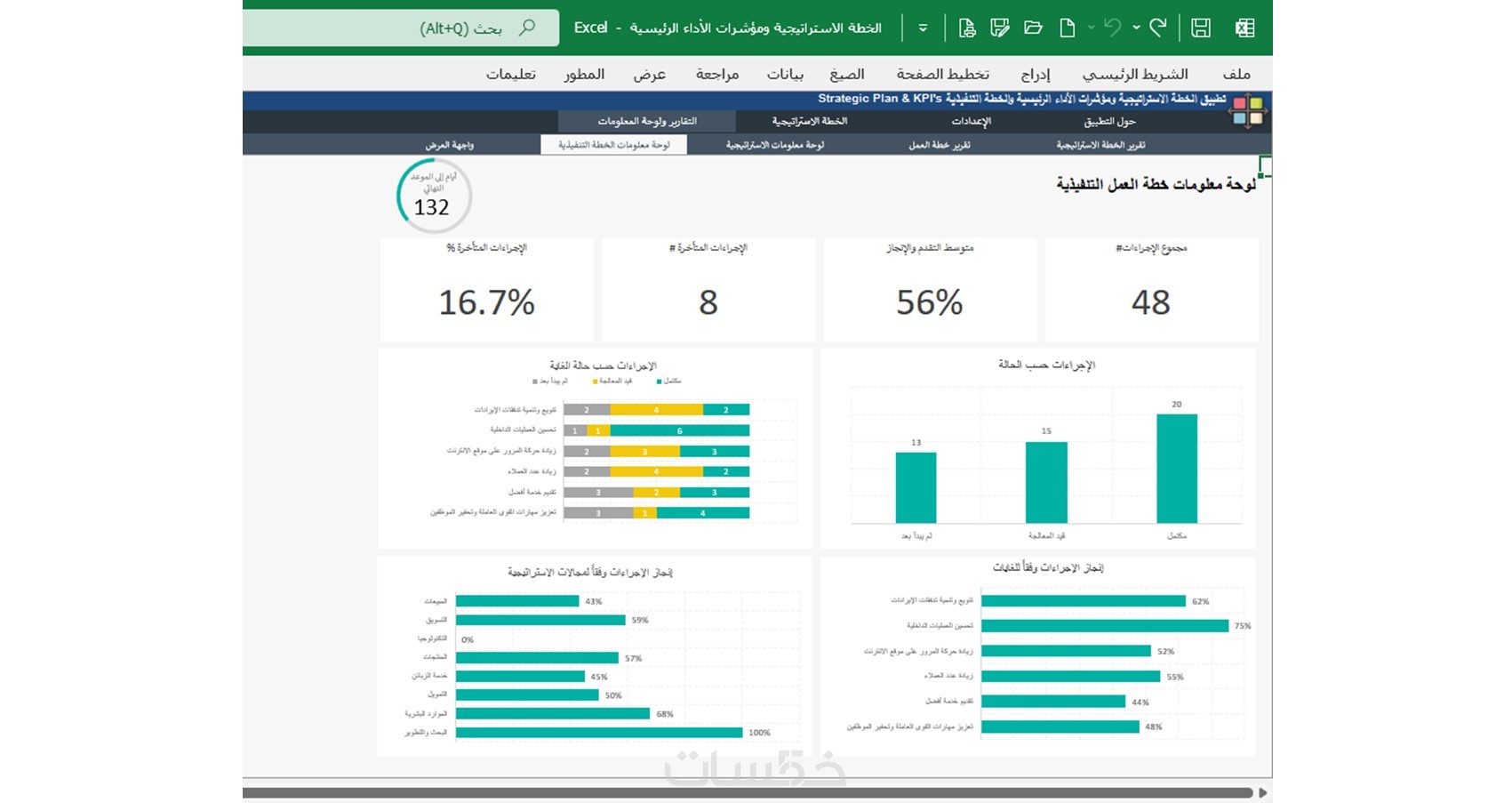The width and height of the screenshot is (1512, 803).
Task: Select the المطور ribbon tab
Action: [x=584, y=74]
